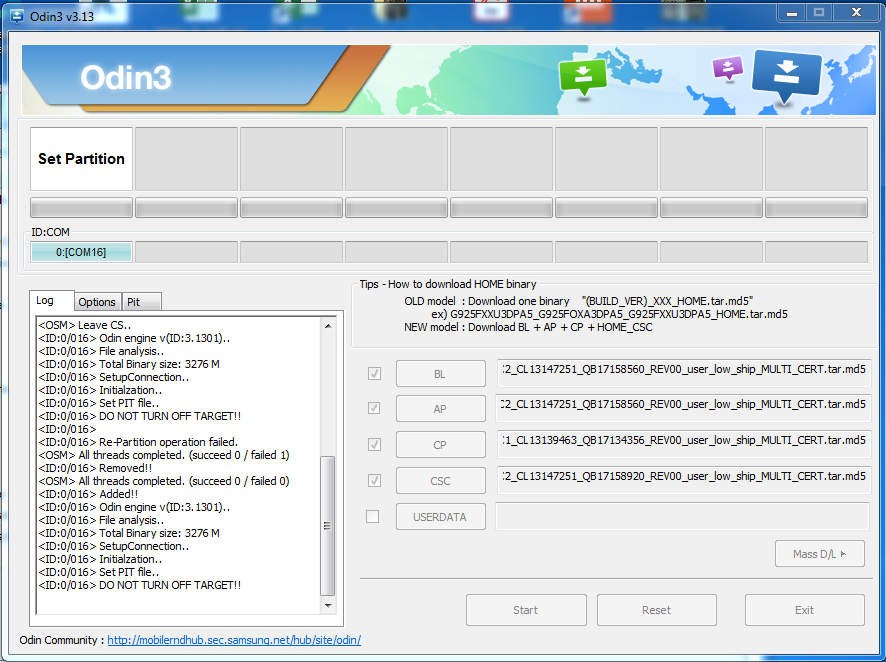Click the empty USERDATA file path field
The height and width of the screenshot is (662, 886).
[683, 516]
